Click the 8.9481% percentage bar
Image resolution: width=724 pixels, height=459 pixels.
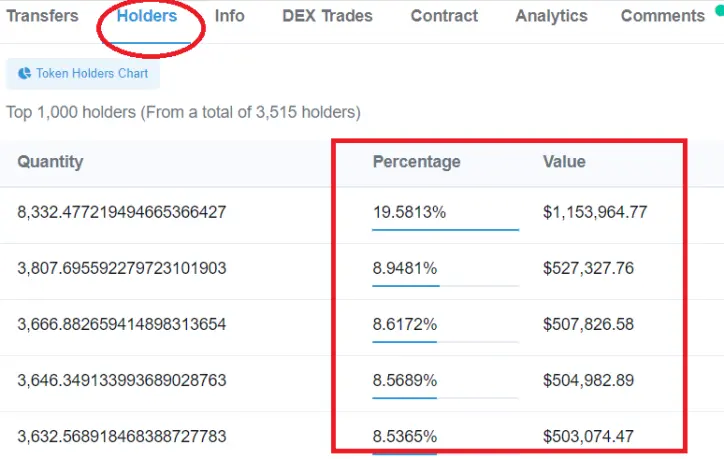pos(446,286)
